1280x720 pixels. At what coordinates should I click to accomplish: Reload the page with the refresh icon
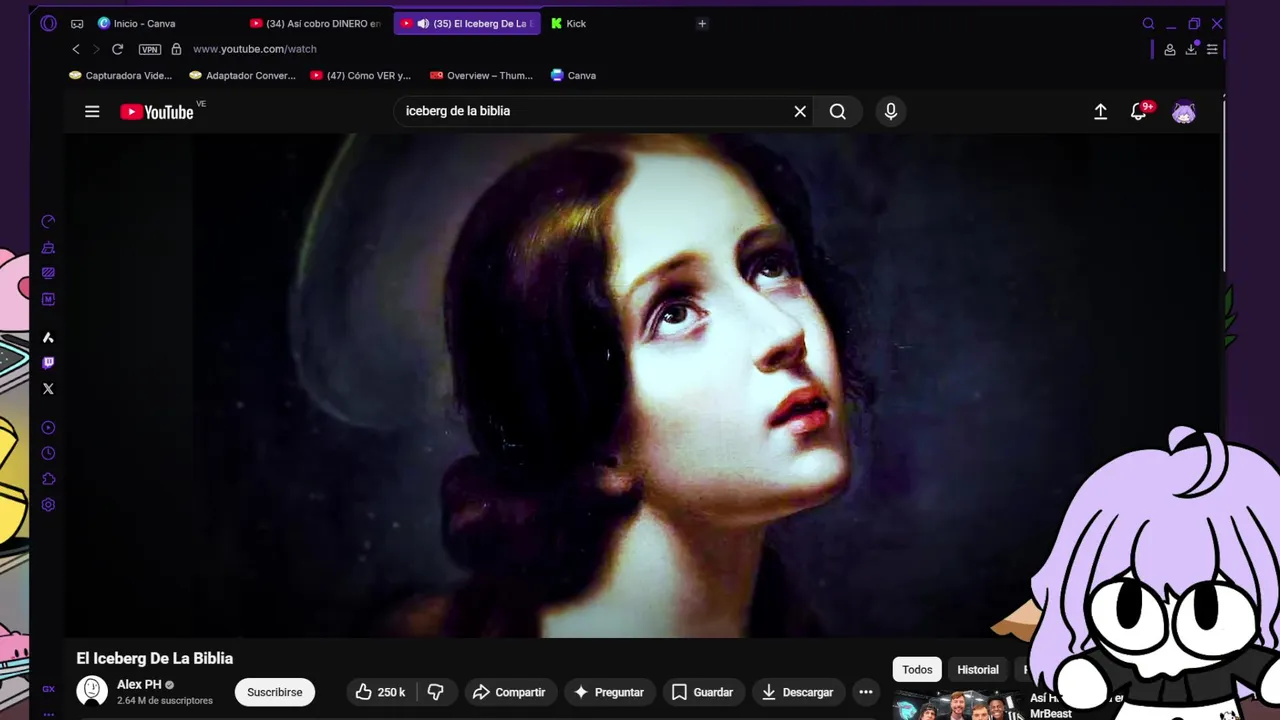pos(117,49)
